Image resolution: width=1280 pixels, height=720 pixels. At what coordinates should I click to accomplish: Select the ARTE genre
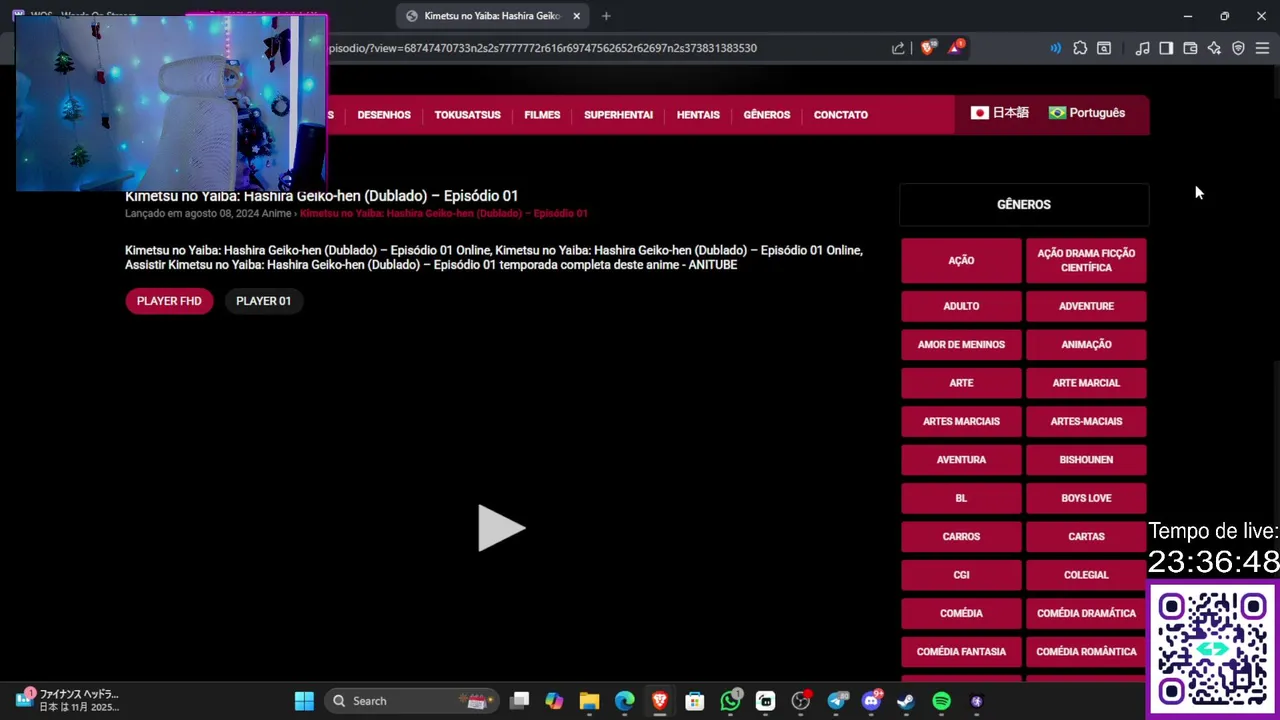point(961,383)
